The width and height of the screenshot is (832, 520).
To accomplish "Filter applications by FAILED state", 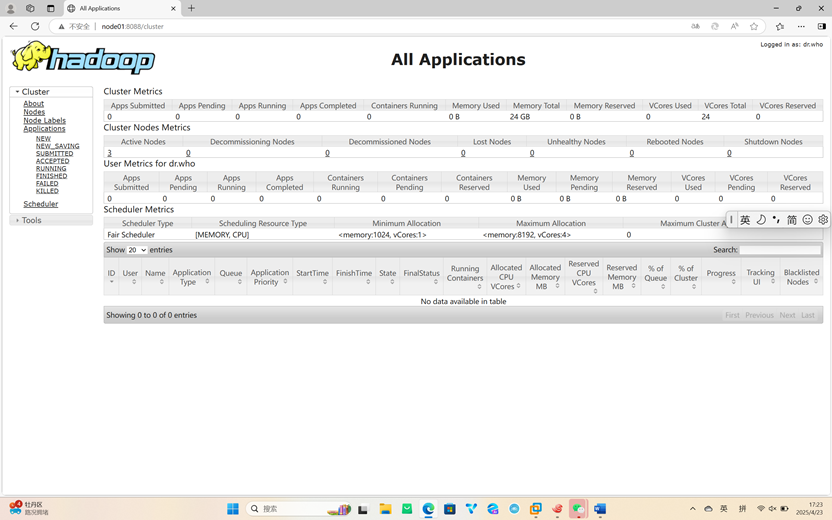I will [47, 183].
